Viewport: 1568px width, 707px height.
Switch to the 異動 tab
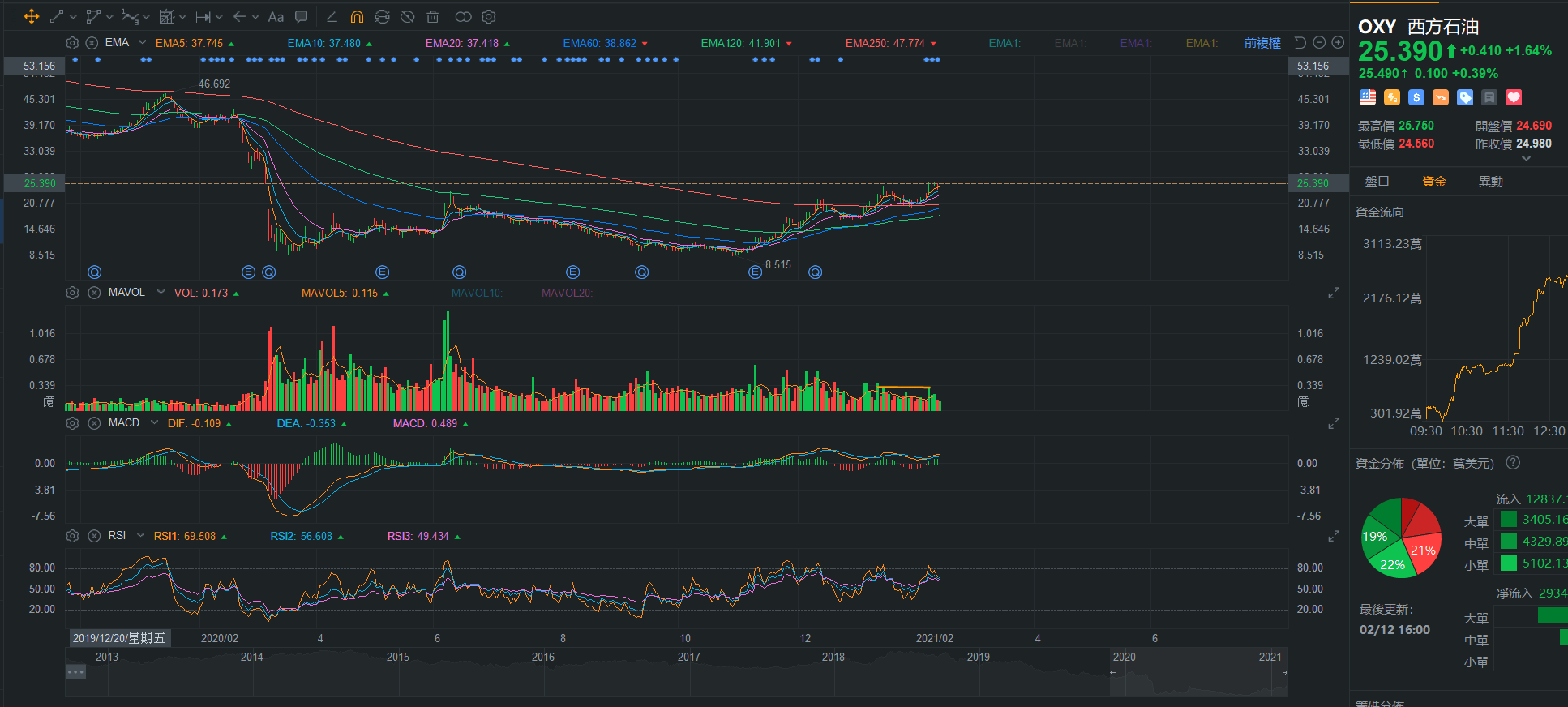click(1490, 182)
